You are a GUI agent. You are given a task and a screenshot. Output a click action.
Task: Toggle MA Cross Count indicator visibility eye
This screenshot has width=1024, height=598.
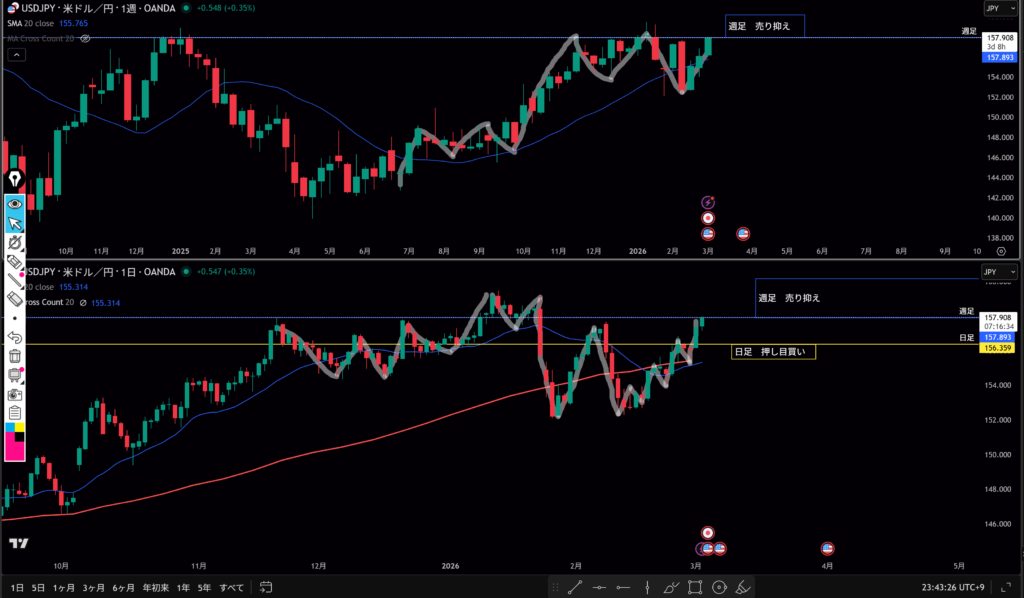point(86,38)
